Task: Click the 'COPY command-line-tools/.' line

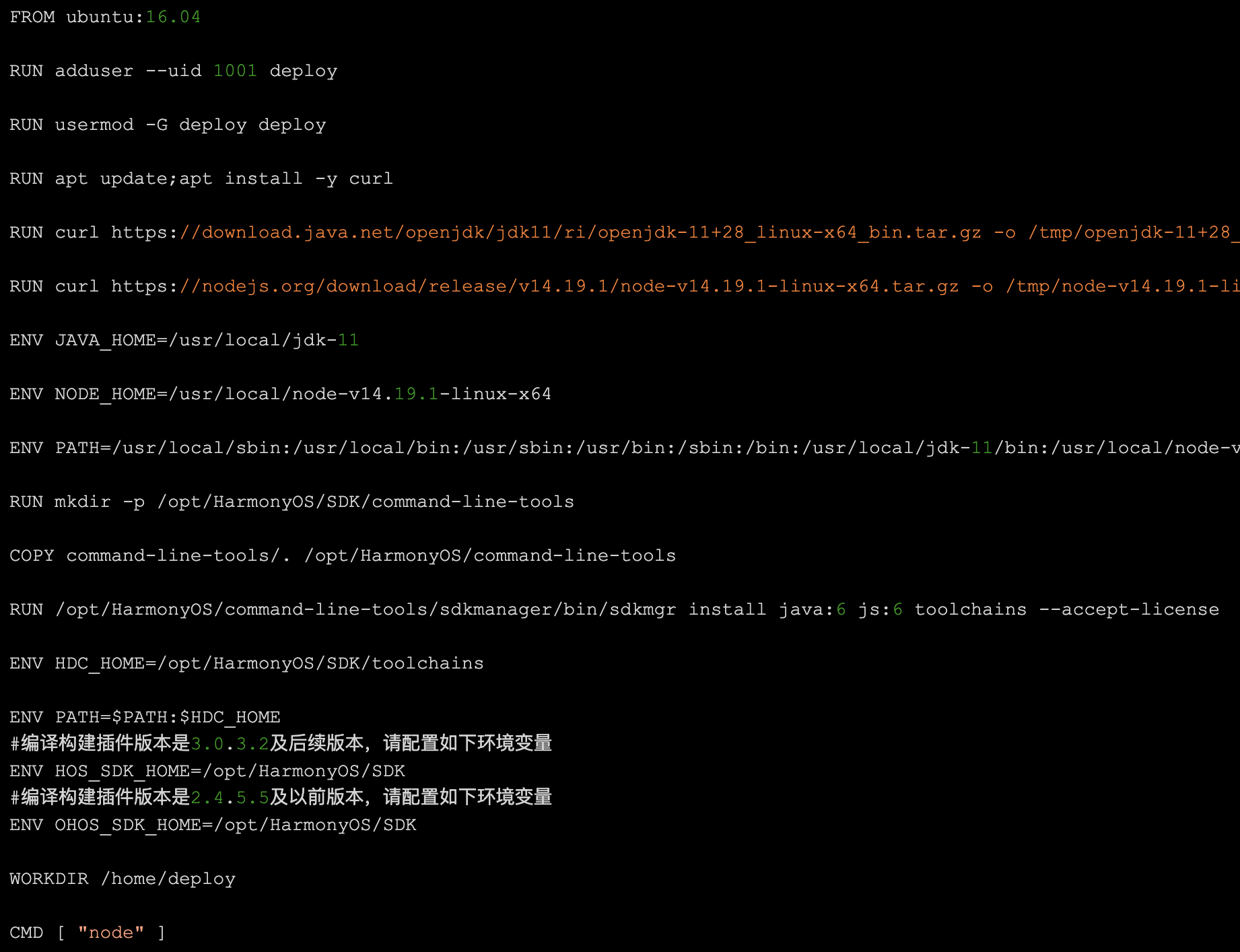Action: (343, 555)
